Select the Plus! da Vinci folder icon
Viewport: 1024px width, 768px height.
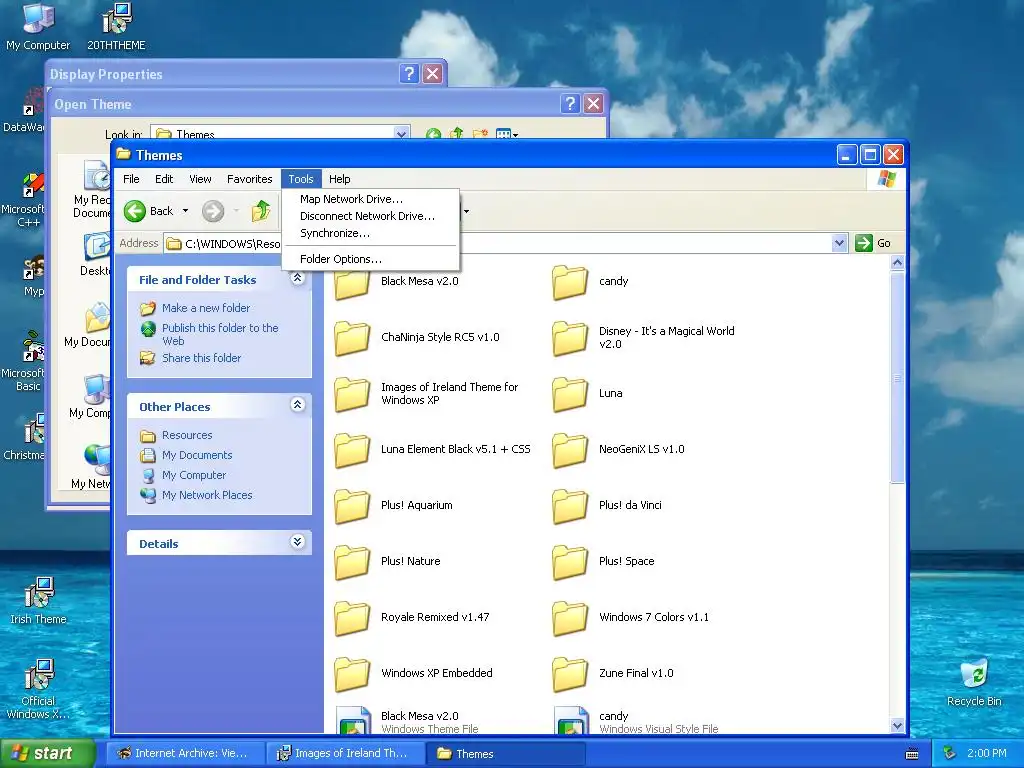[569, 507]
